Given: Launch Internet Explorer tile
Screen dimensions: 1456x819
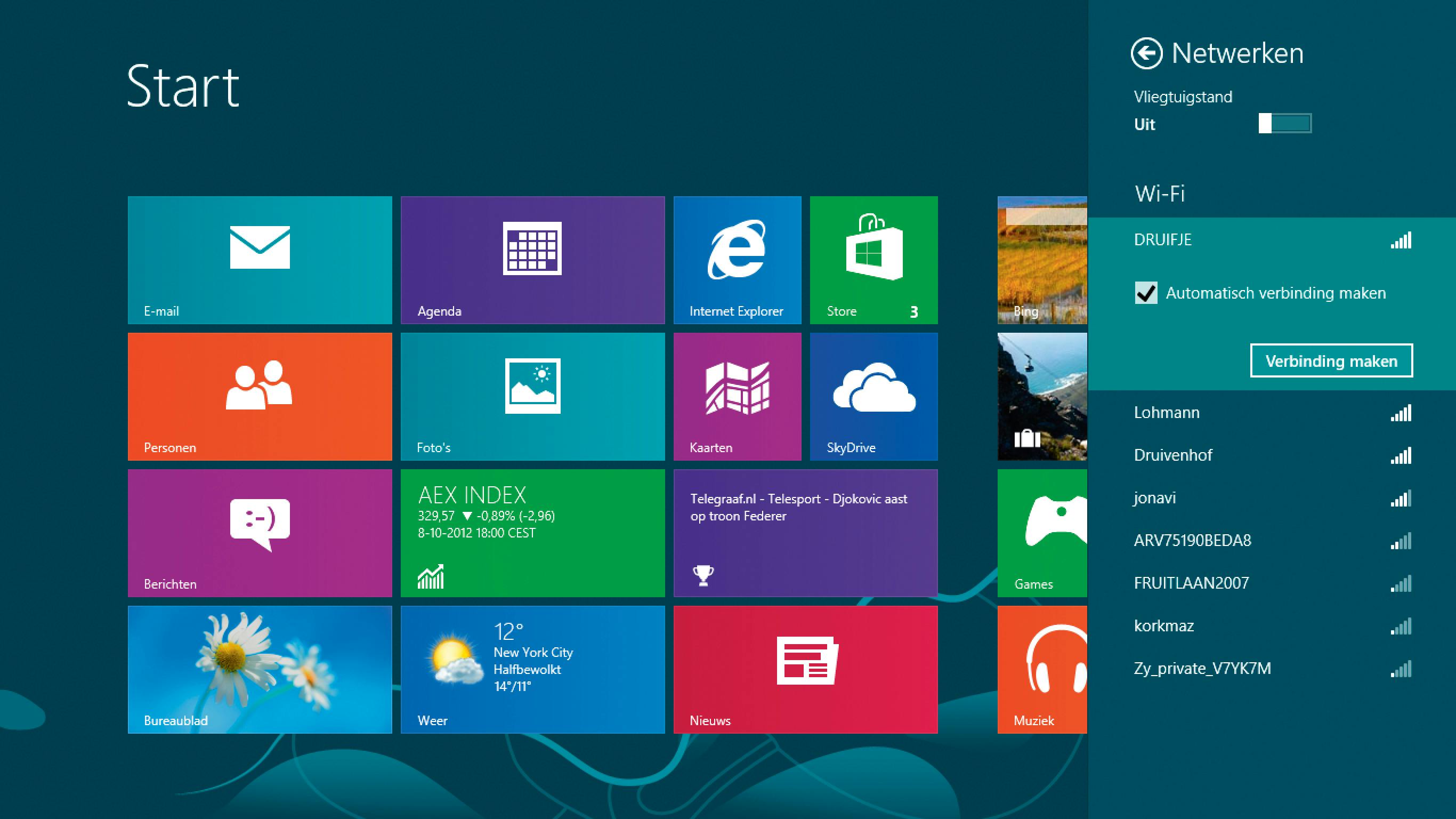Looking at the screenshot, I should (x=737, y=260).
